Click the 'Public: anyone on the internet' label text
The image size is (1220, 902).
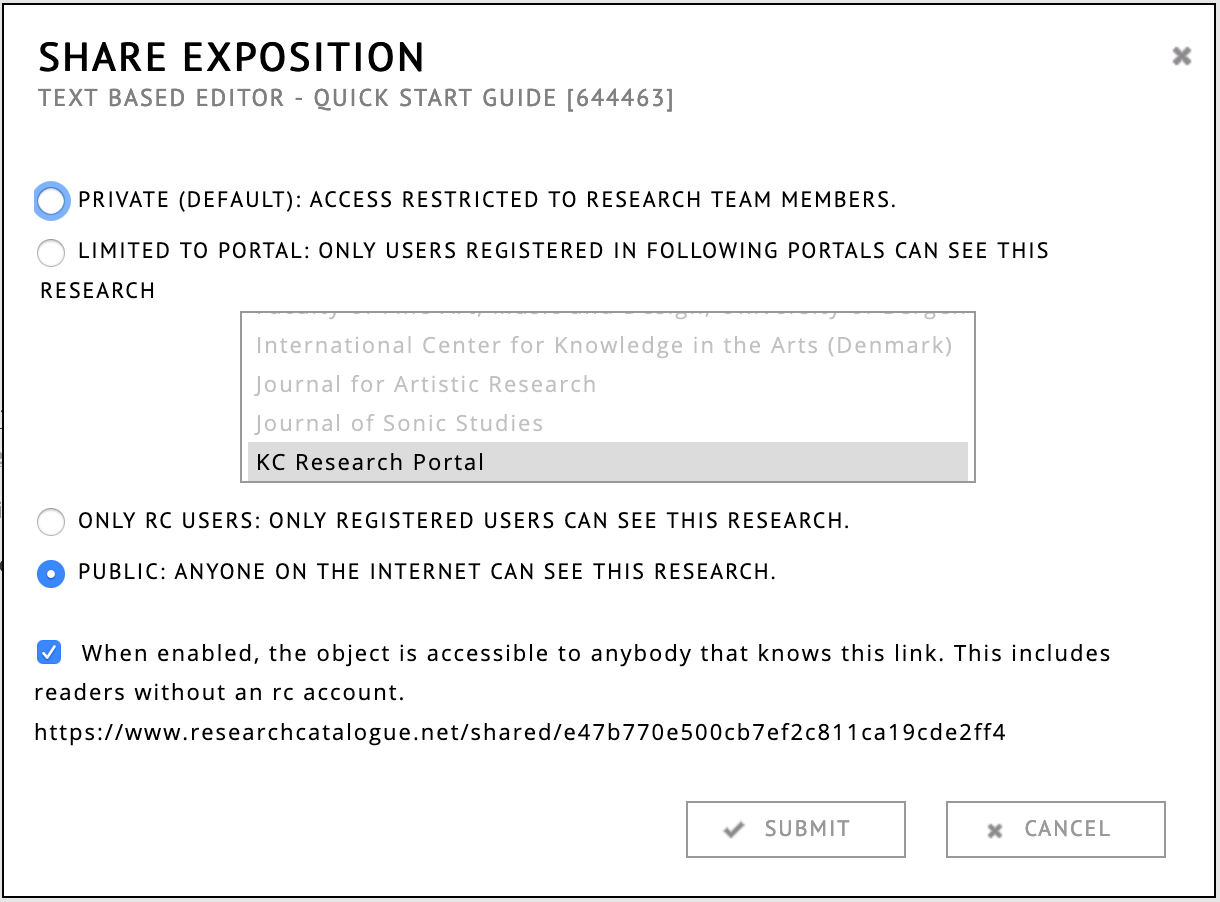point(427,572)
